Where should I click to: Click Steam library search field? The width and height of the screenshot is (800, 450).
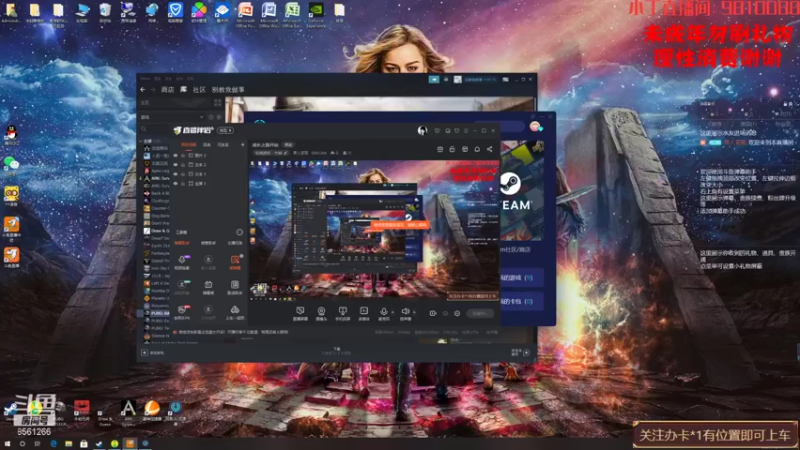(x=156, y=130)
